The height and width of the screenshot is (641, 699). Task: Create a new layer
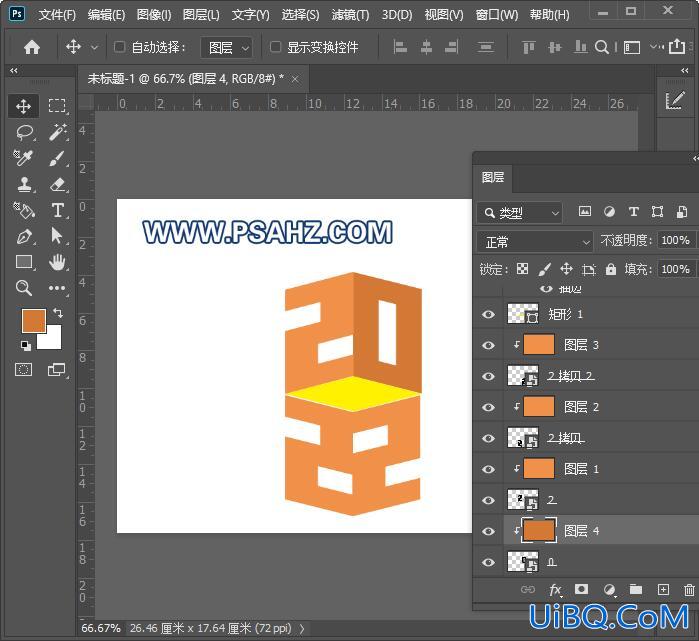[x=663, y=589]
